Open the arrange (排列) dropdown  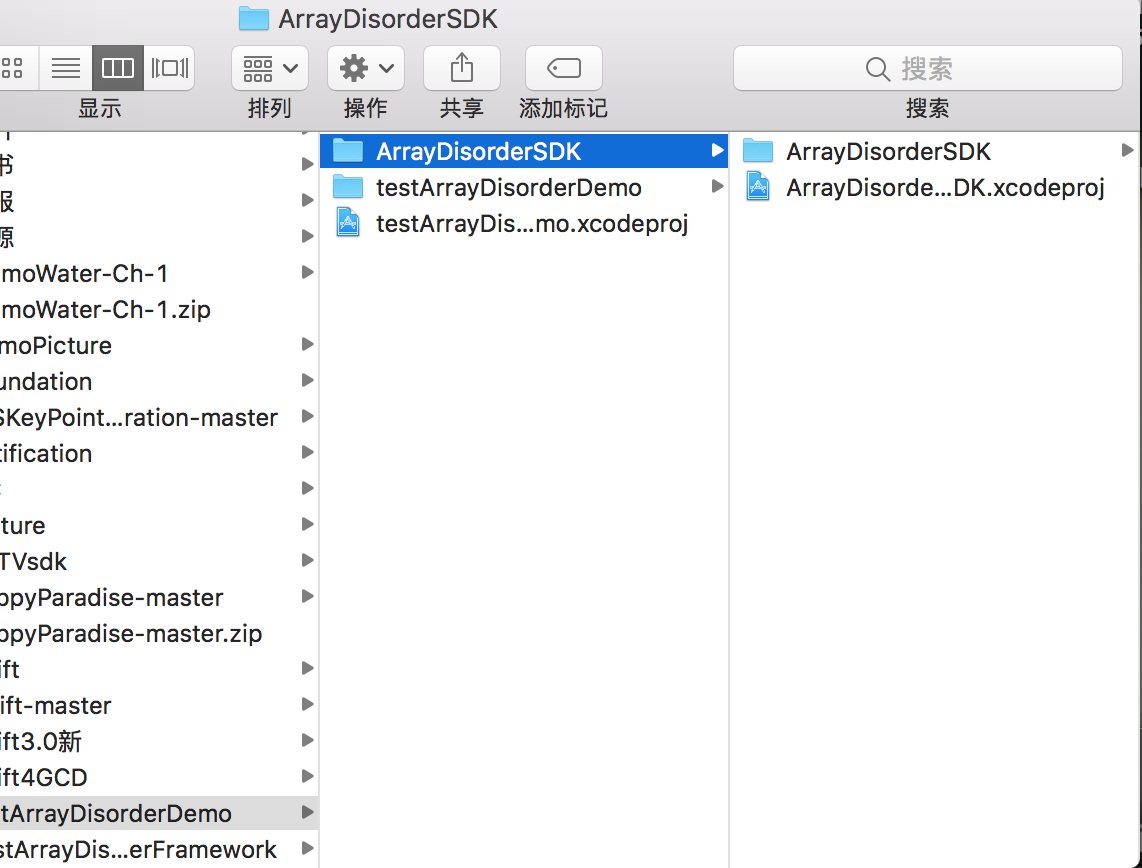(x=270, y=68)
